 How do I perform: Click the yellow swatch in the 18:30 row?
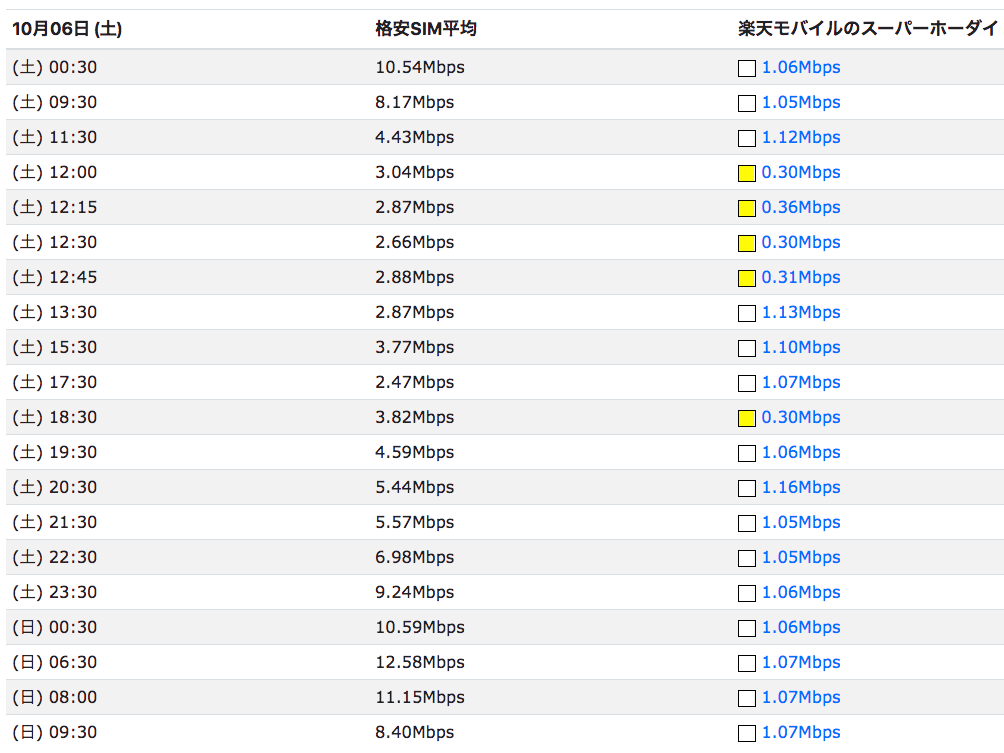click(x=747, y=419)
